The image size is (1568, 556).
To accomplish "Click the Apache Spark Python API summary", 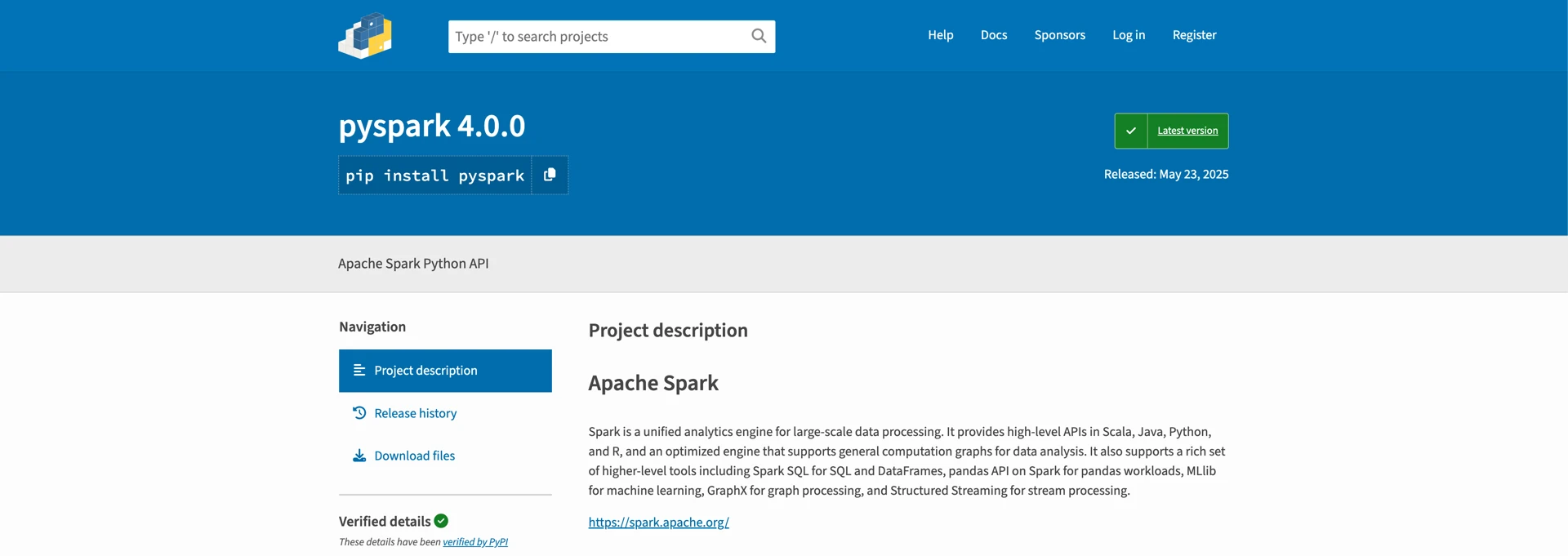I will point(413,264).
